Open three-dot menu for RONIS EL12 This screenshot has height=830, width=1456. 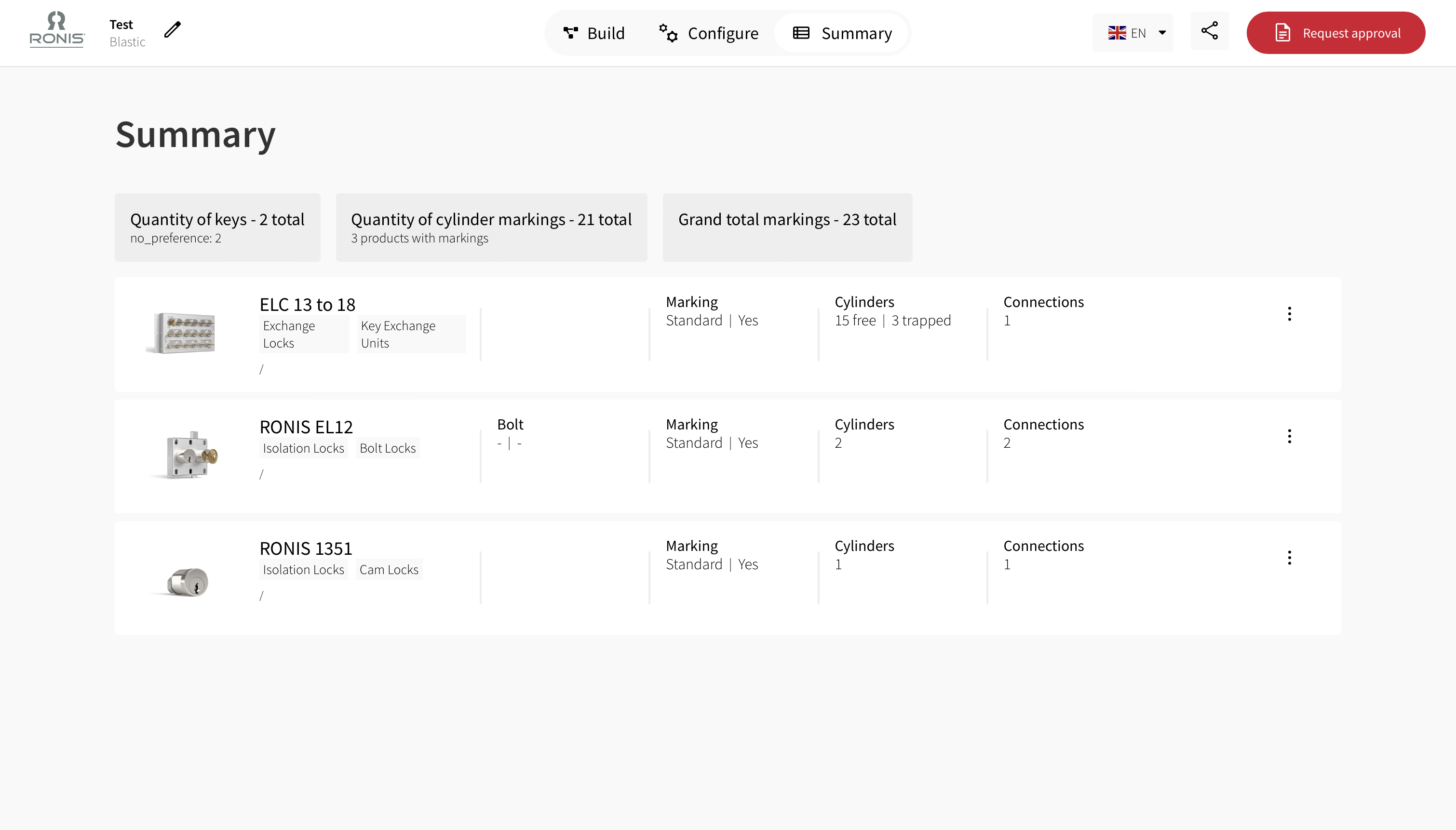(x=1289, y=437)
